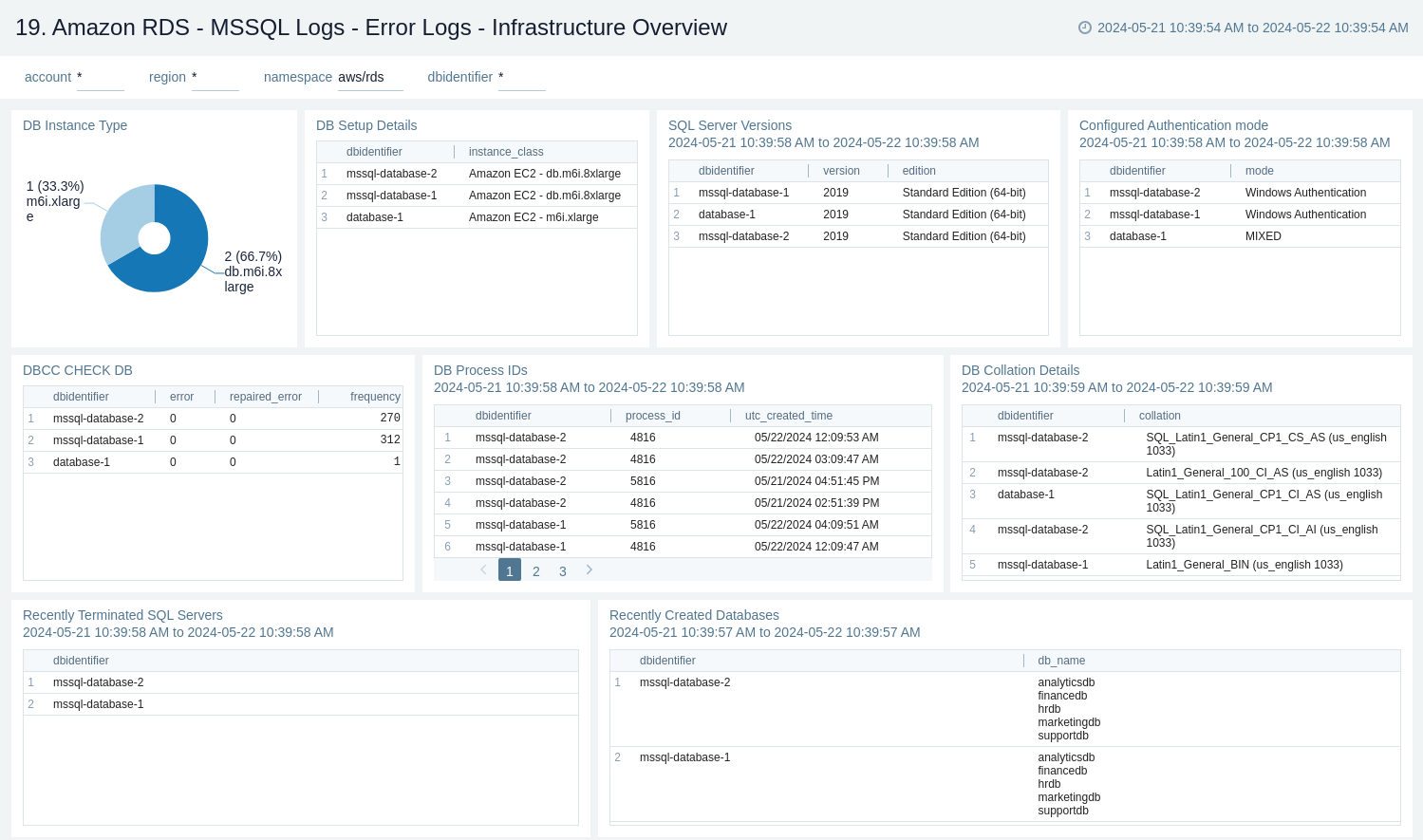Click the mode column header in Configured Authentication mode
The width and height of the screenshot is (1423, 840).
[x=1259, y=171]
